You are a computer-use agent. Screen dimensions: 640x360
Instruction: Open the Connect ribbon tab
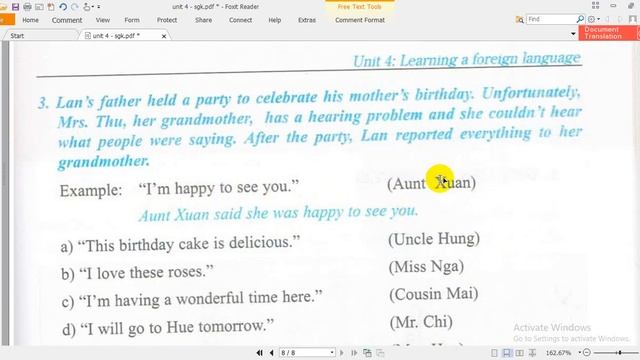pos(240,20)
